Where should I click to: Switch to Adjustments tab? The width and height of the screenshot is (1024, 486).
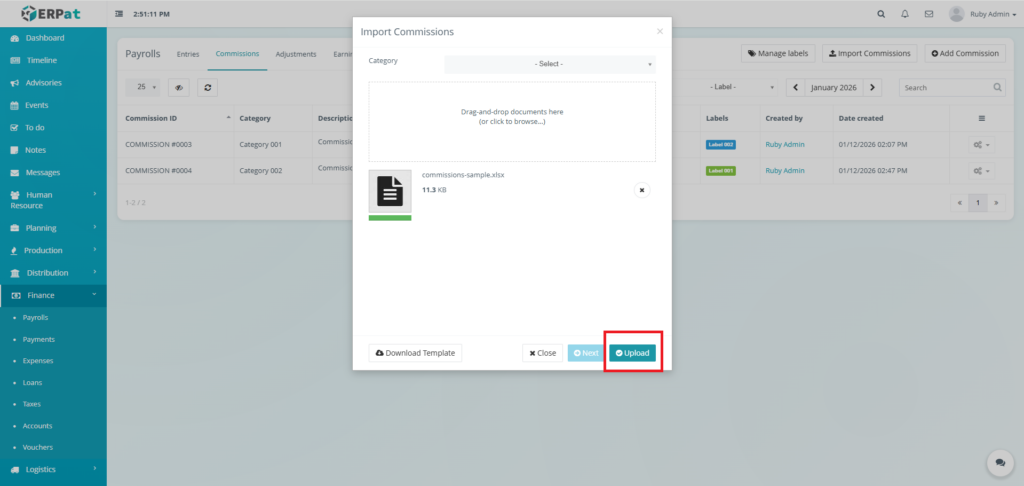[x=296, y=54]
